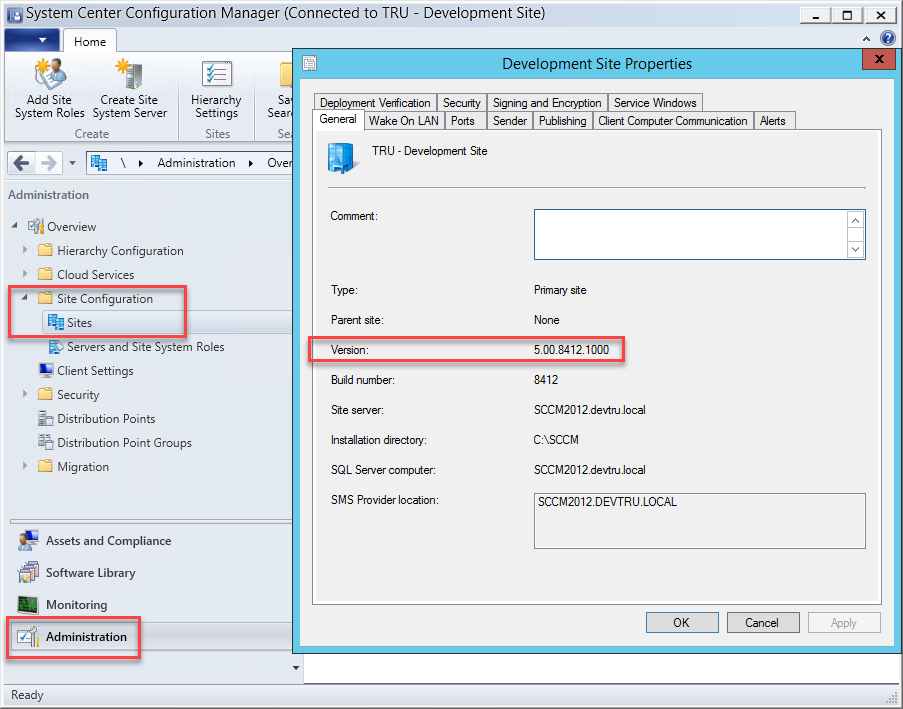The image size is (903, 709).
Task: Confirm properties with the OK button
Action: 682,623
